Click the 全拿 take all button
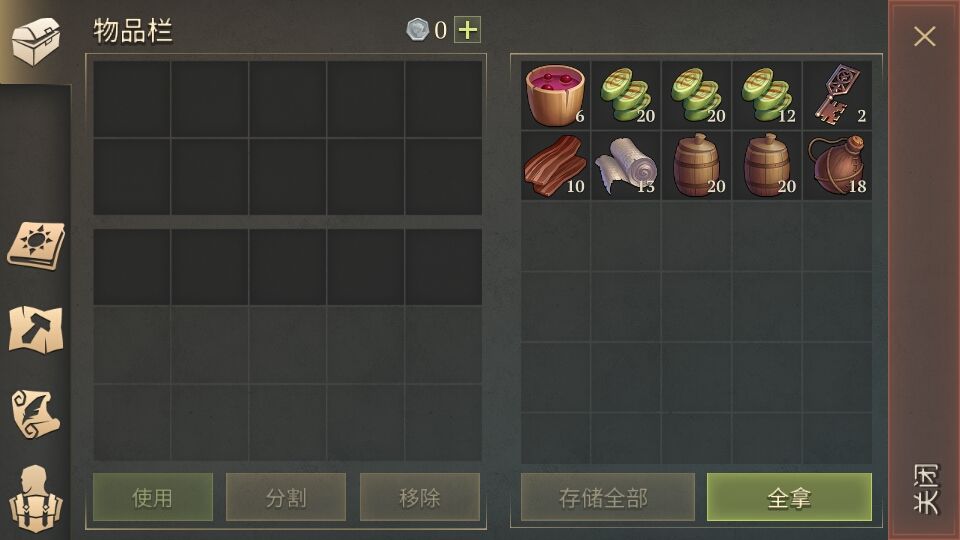The height and width of the screenshot is (540, 960). [x=789, y=497]
